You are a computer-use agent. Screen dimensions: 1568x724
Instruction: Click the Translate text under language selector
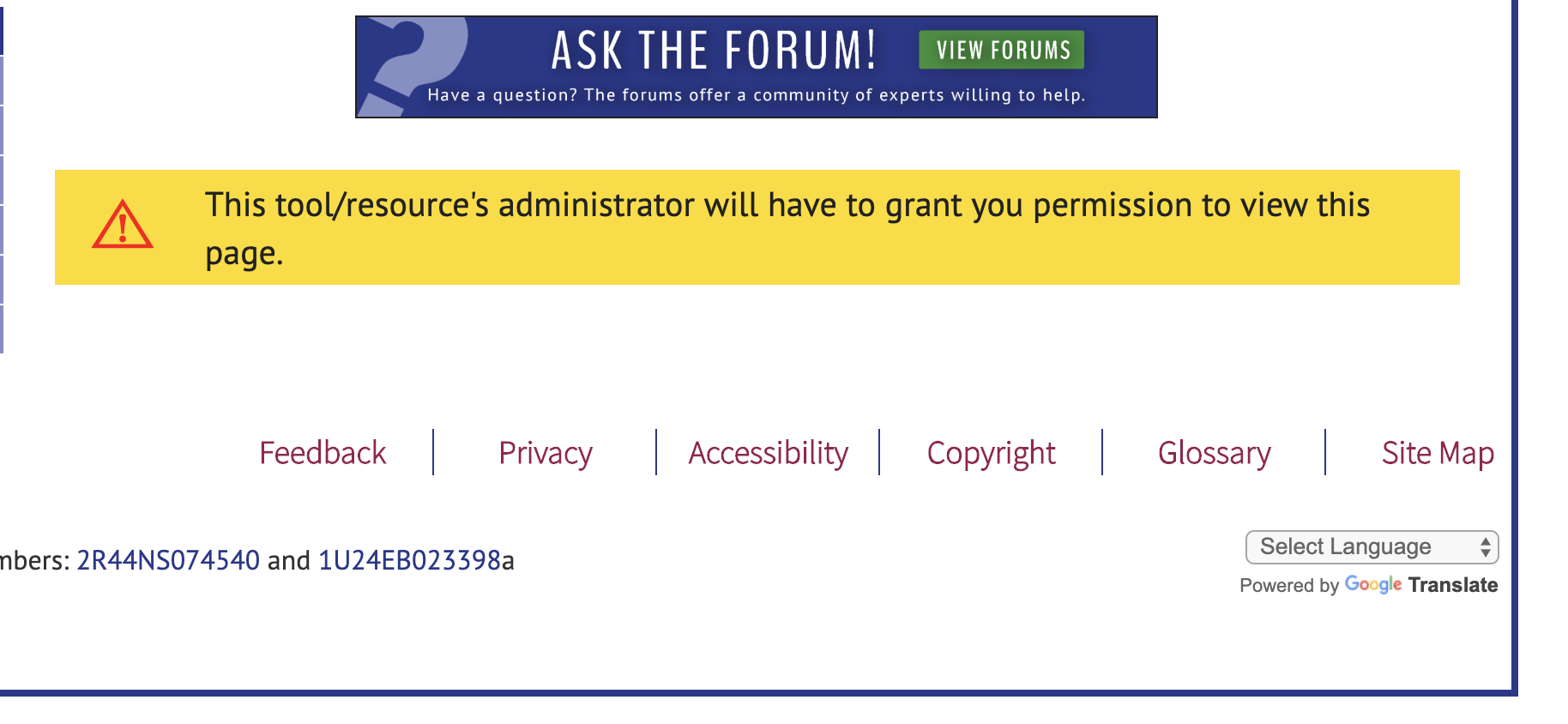coord(1452,585)
